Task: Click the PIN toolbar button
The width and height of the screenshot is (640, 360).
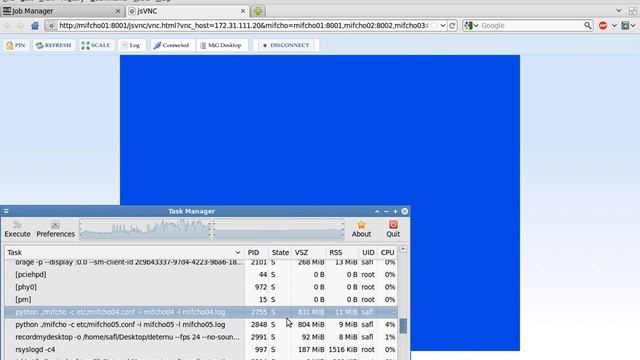Action: [16, 45]
